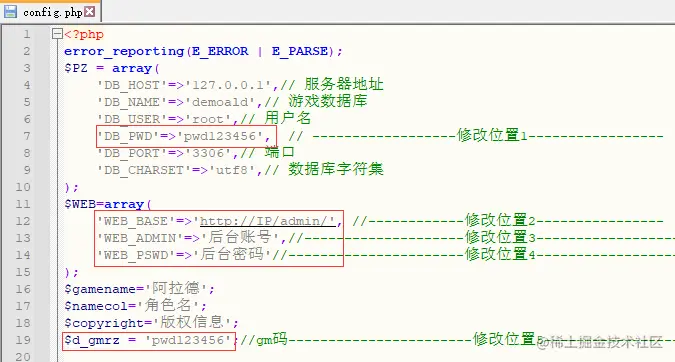Click the 'WEB_ADMIN' key
675x362 pixels.
140,238
